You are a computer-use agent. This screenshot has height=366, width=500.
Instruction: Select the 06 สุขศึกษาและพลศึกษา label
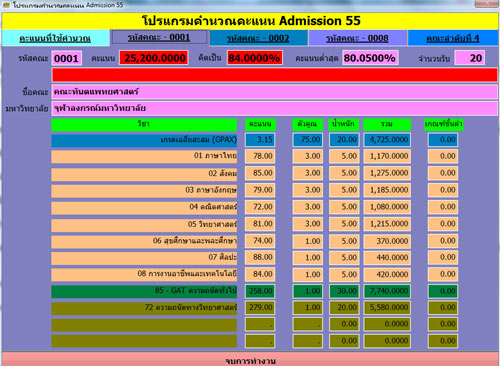(x=144, y=241)
